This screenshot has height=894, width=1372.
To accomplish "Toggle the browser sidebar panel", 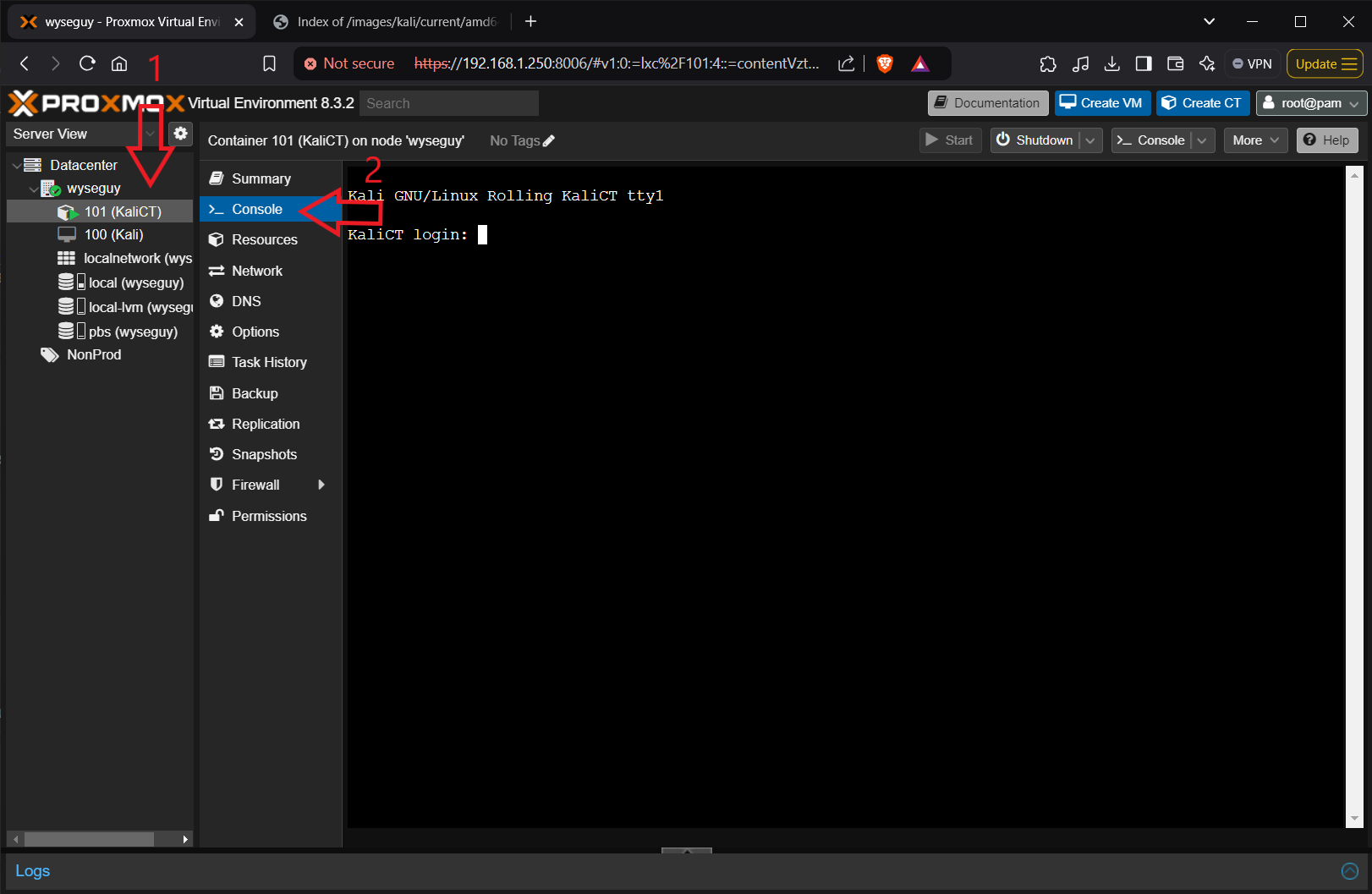I will [1144, 63].
